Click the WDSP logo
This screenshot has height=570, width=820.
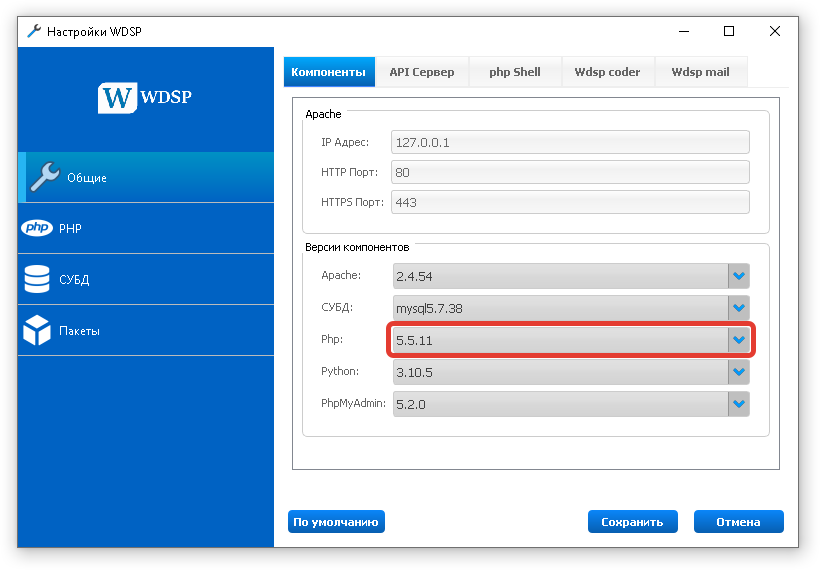point(145,97)
